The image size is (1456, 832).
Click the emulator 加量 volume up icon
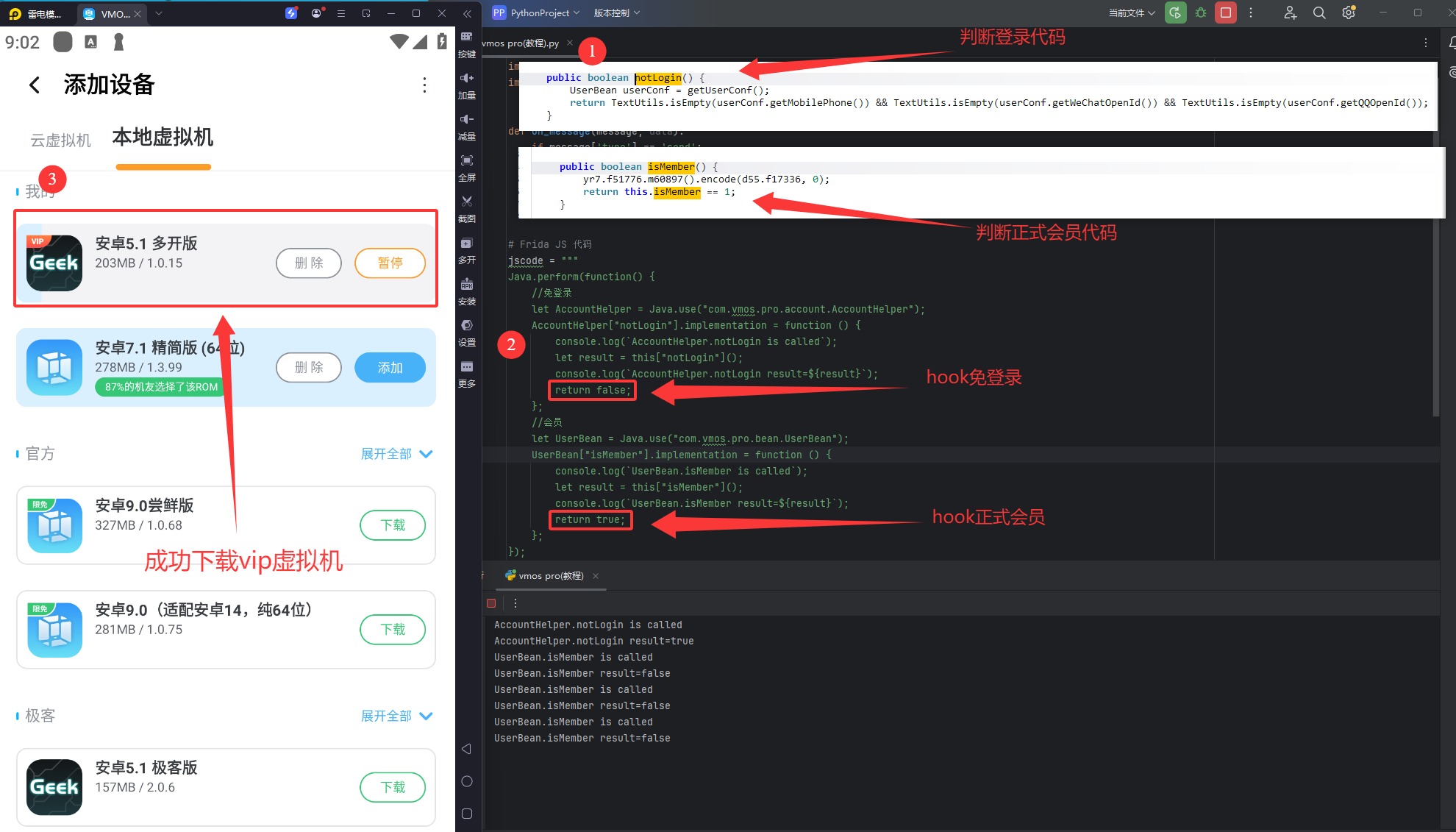[467, 86]
